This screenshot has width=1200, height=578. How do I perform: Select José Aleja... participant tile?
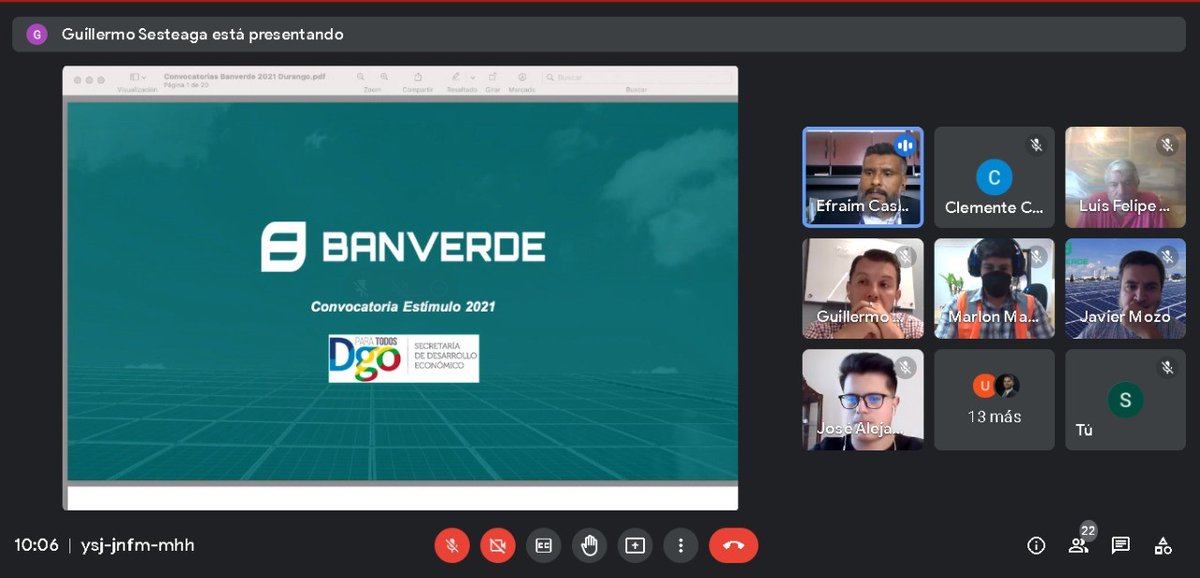[x=863, y=399]
